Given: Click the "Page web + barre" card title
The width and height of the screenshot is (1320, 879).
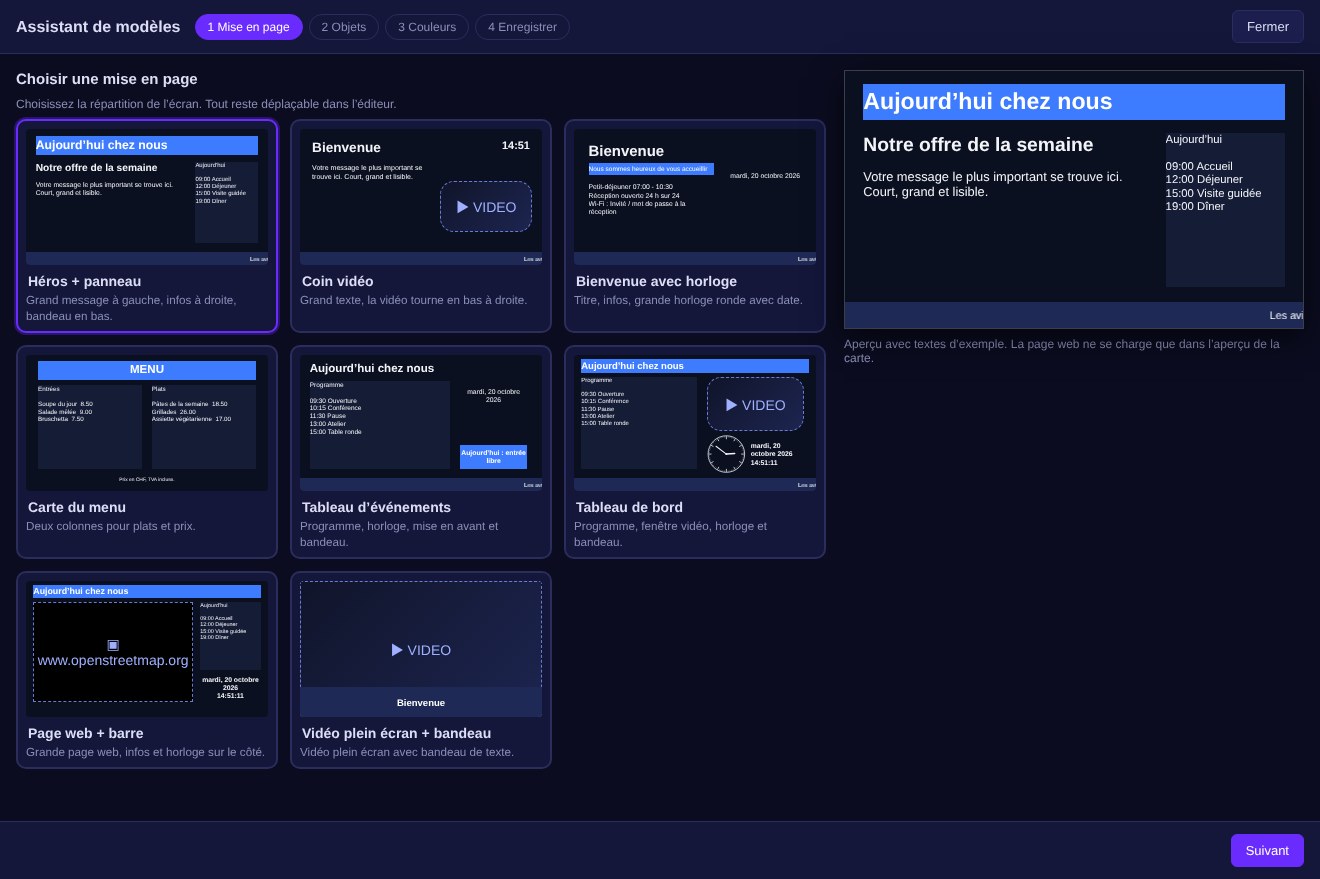Looking at the screenshot, I should tap(86, 733).
